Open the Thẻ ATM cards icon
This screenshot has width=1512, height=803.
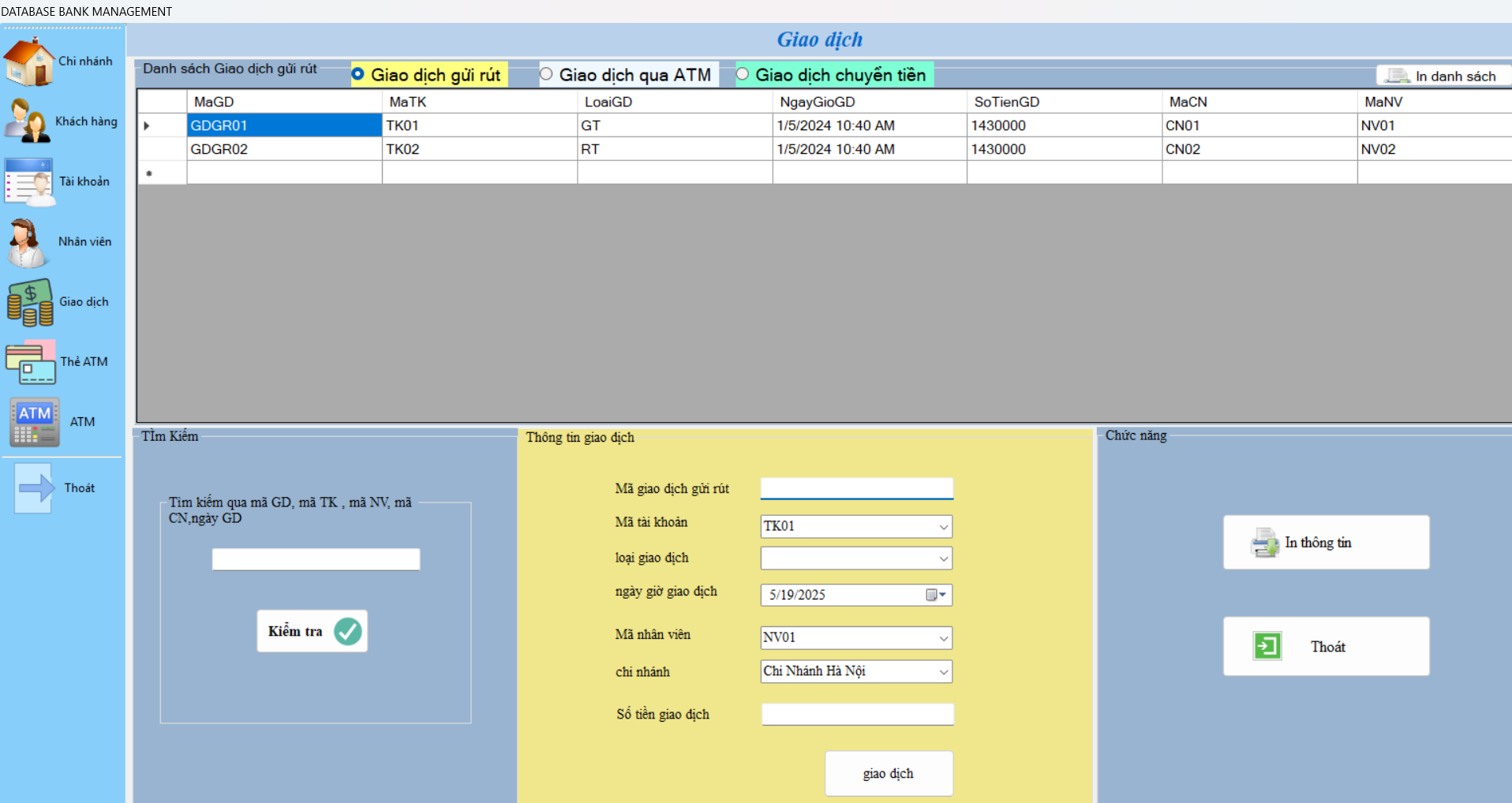click(31, 362)
